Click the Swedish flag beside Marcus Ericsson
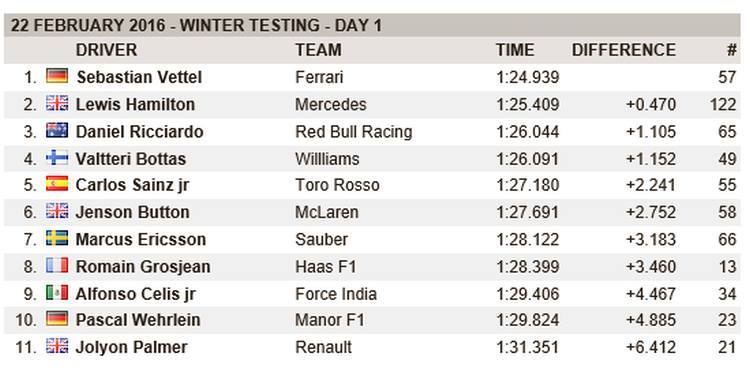The height and width of the screenshot is (376, 750). point(57,238)
